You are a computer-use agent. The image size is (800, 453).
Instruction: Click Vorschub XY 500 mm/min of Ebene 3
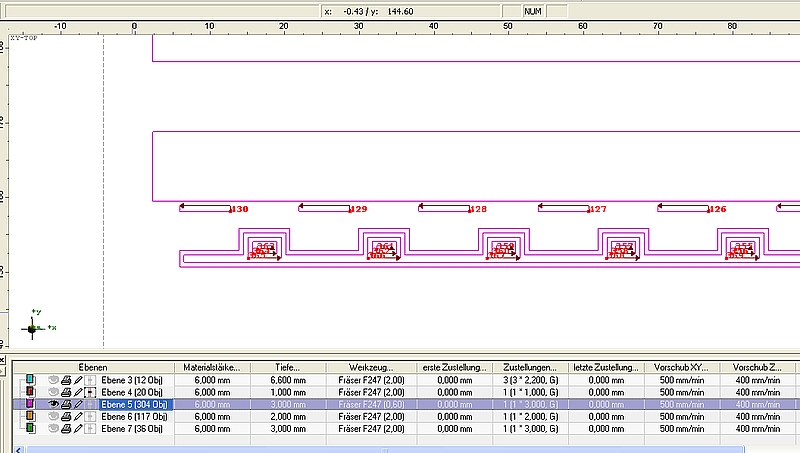(x=682, y=380)
